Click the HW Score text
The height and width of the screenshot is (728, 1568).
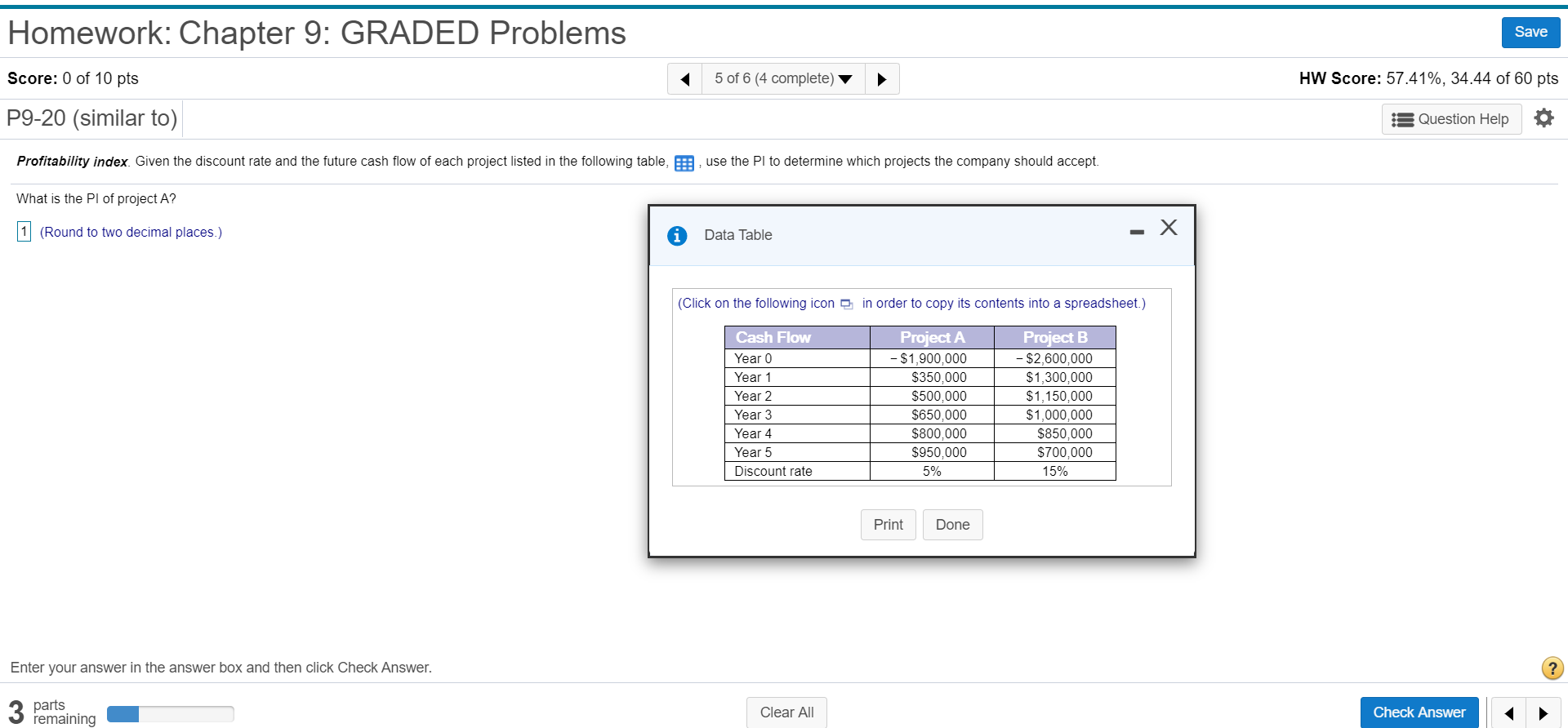coord(1428,78)
